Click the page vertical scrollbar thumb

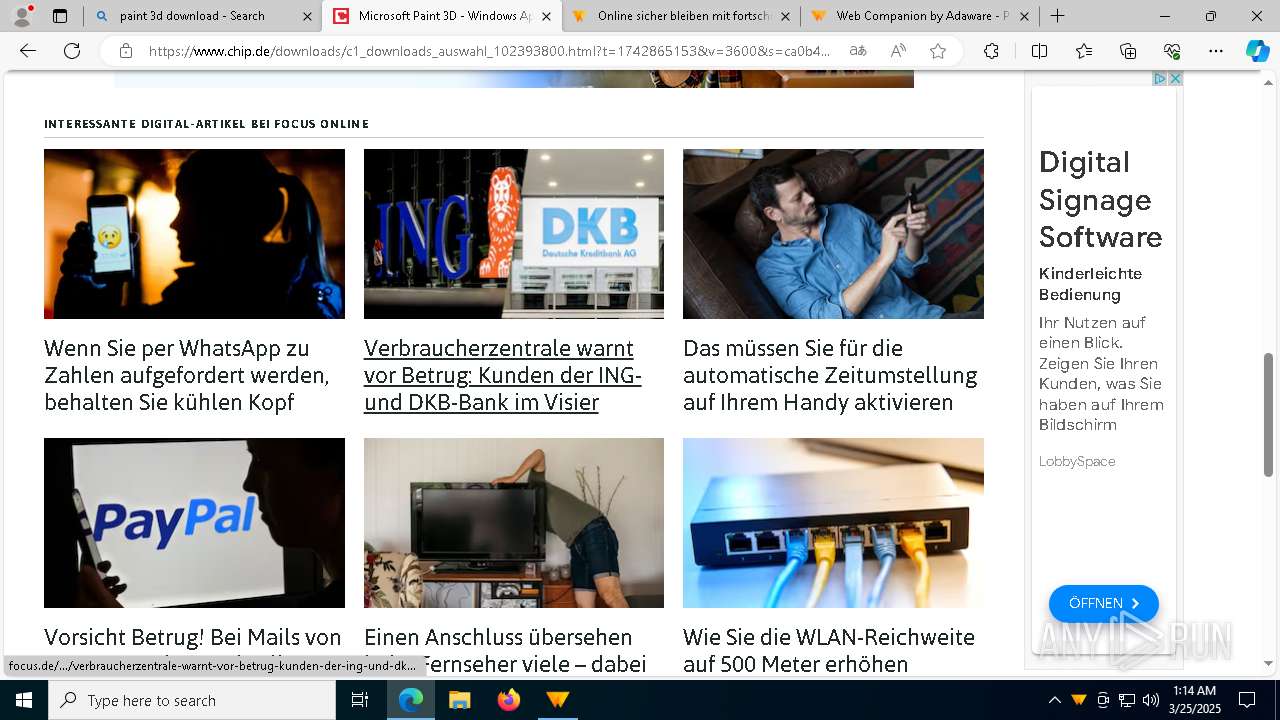click(1269, 415)
